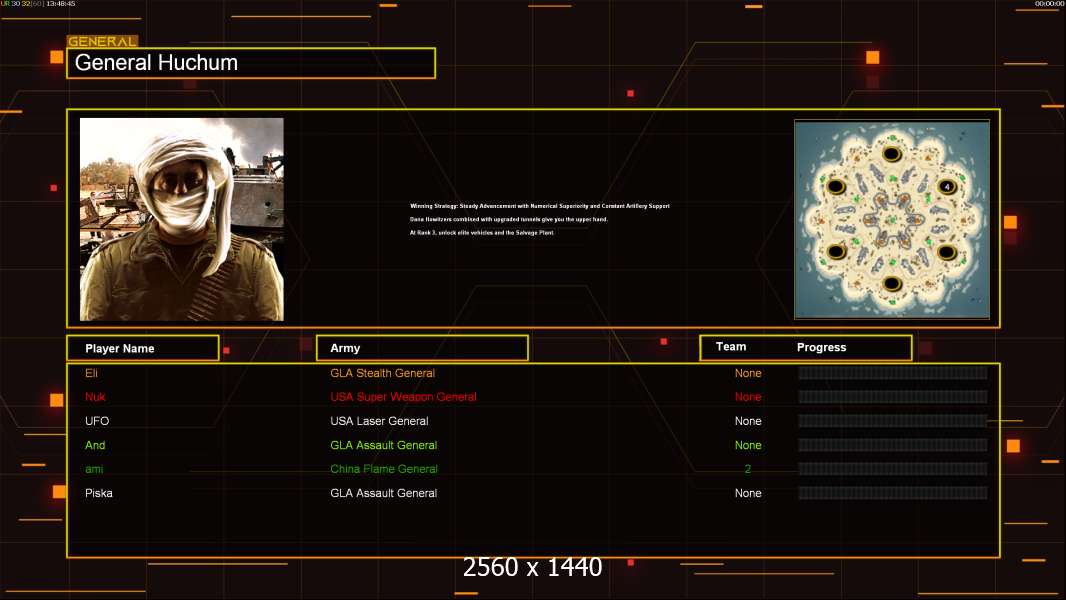Click And's GLA Assault General entry

click(x=383, y=445)
